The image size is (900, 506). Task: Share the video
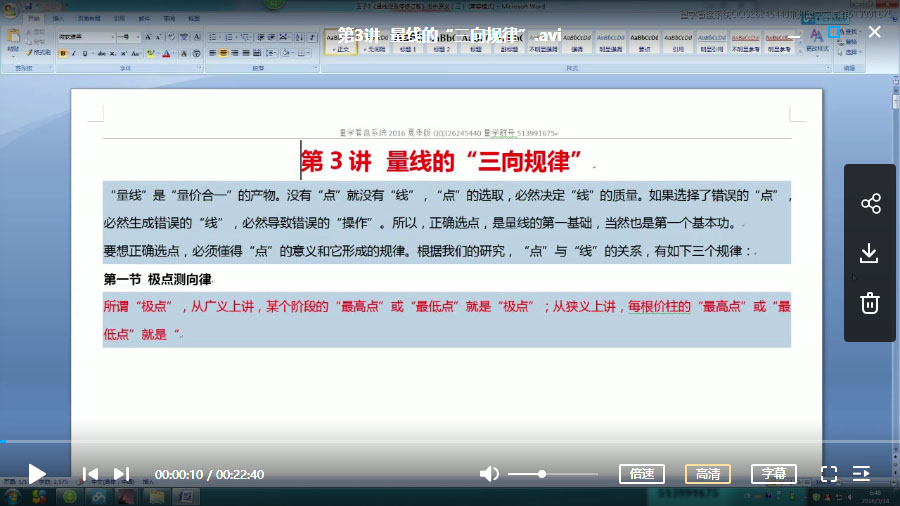[870, 203]
